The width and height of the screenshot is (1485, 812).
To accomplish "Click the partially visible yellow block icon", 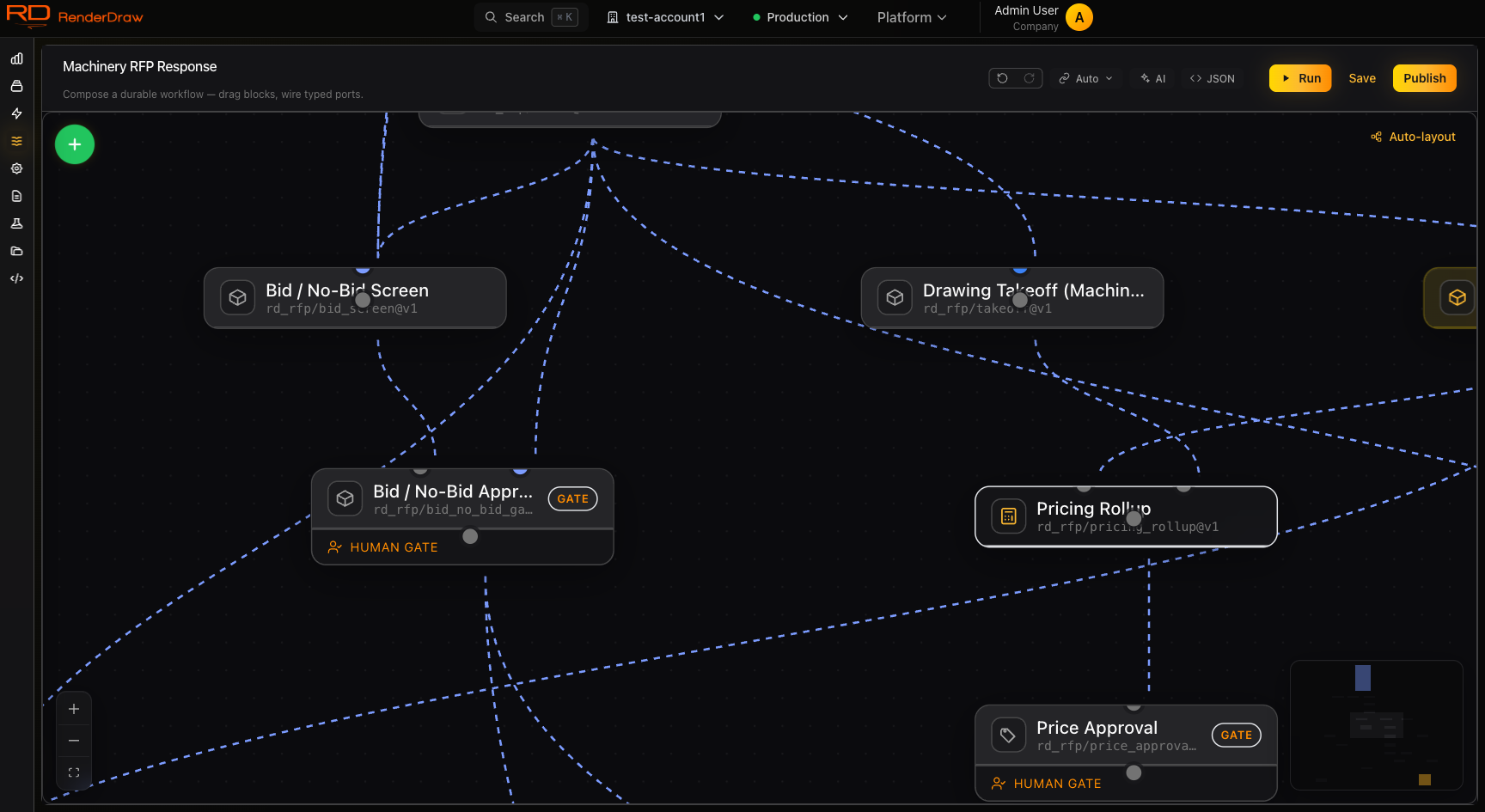I will 1457,297.
